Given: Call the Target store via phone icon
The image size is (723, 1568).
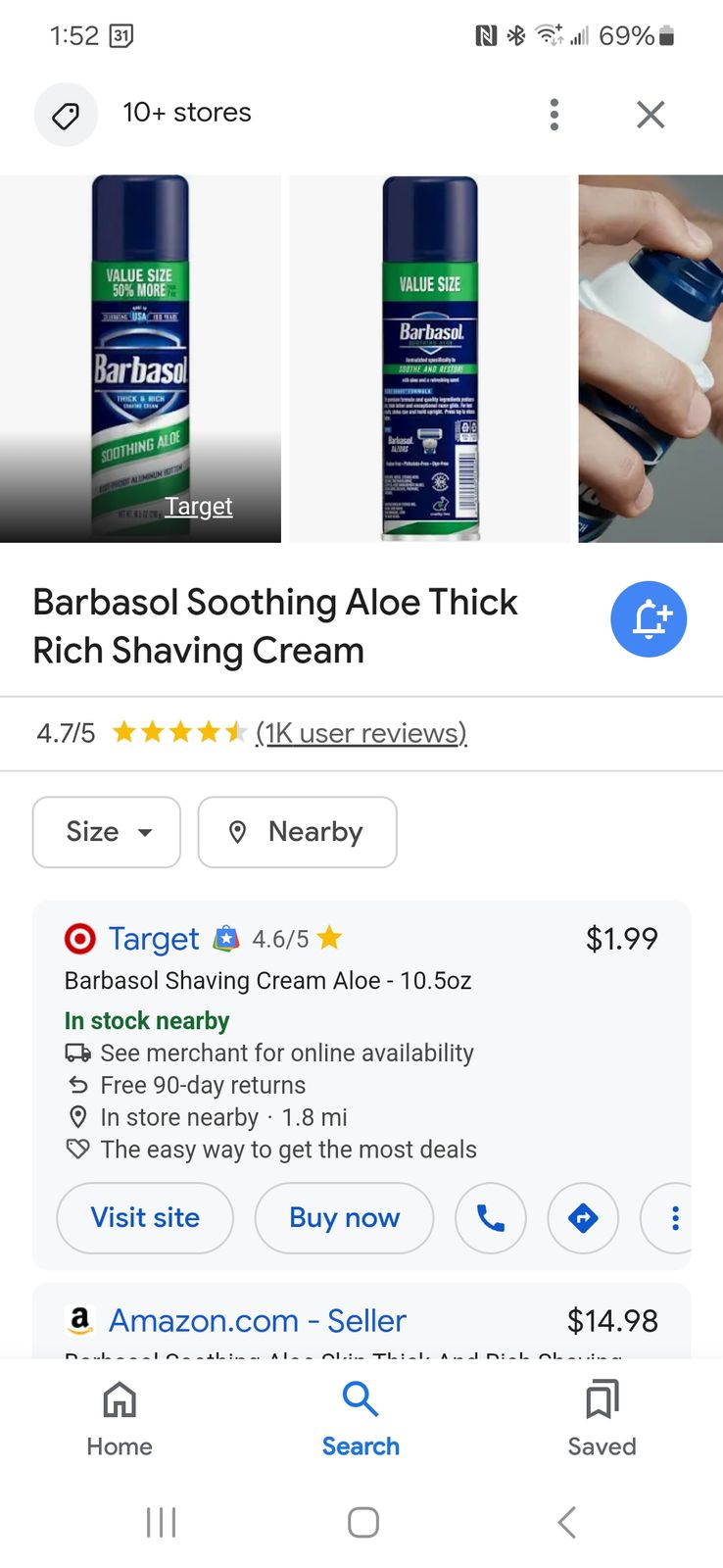Looking at the screenshot, I should (x=491, y=1218).
